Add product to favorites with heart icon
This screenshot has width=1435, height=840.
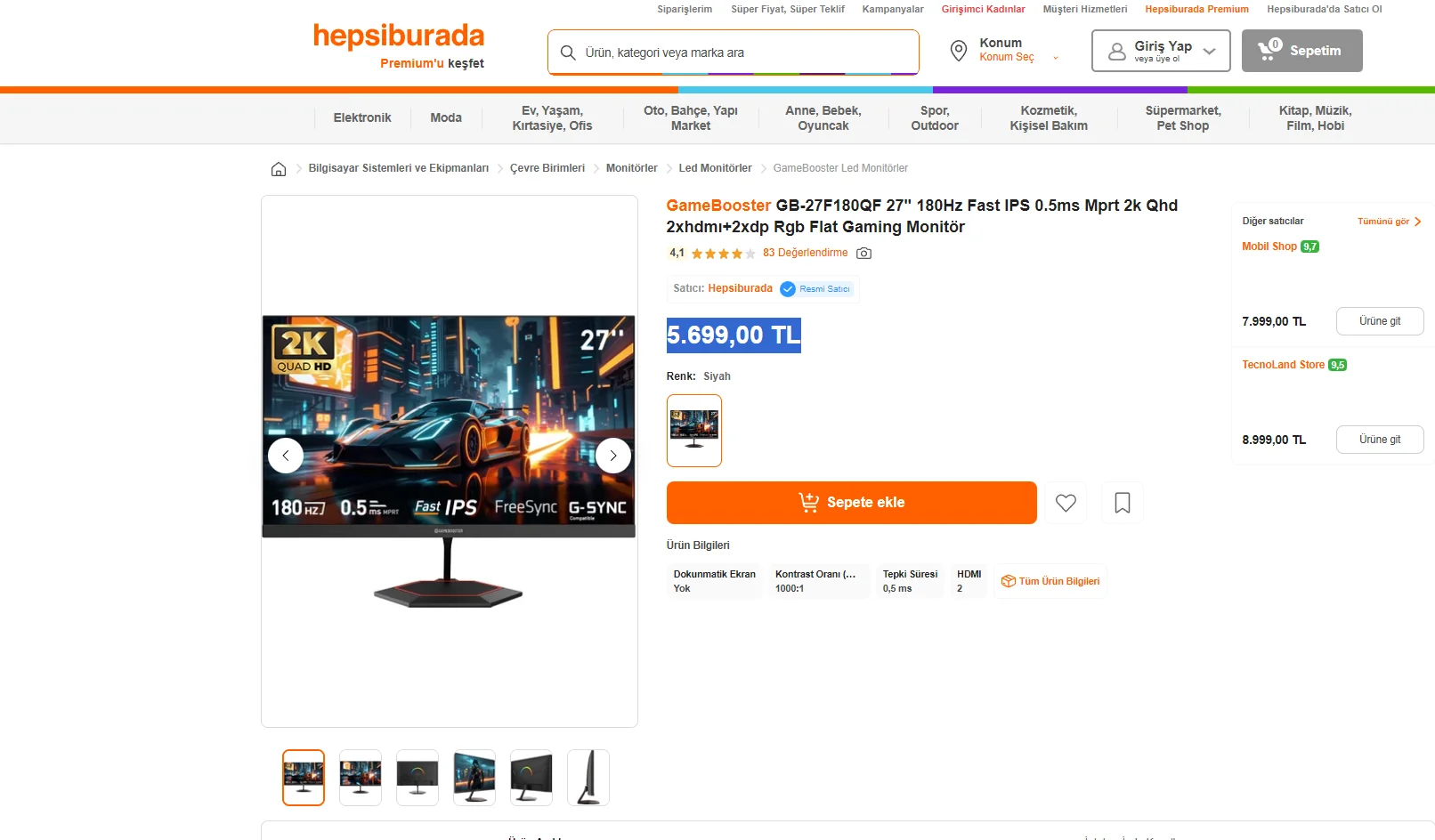point(1066,503)
